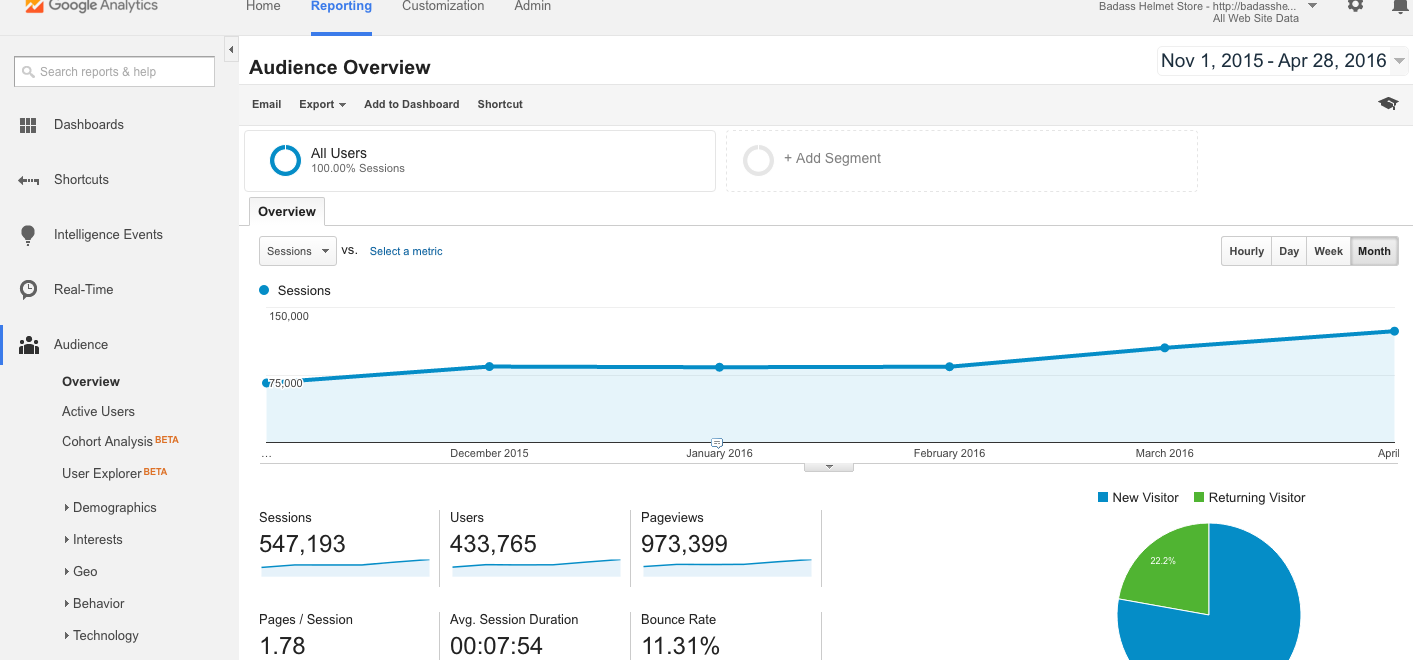Click the February 2016 data point on chart
1413x660 pixels.
pos(949,366)
